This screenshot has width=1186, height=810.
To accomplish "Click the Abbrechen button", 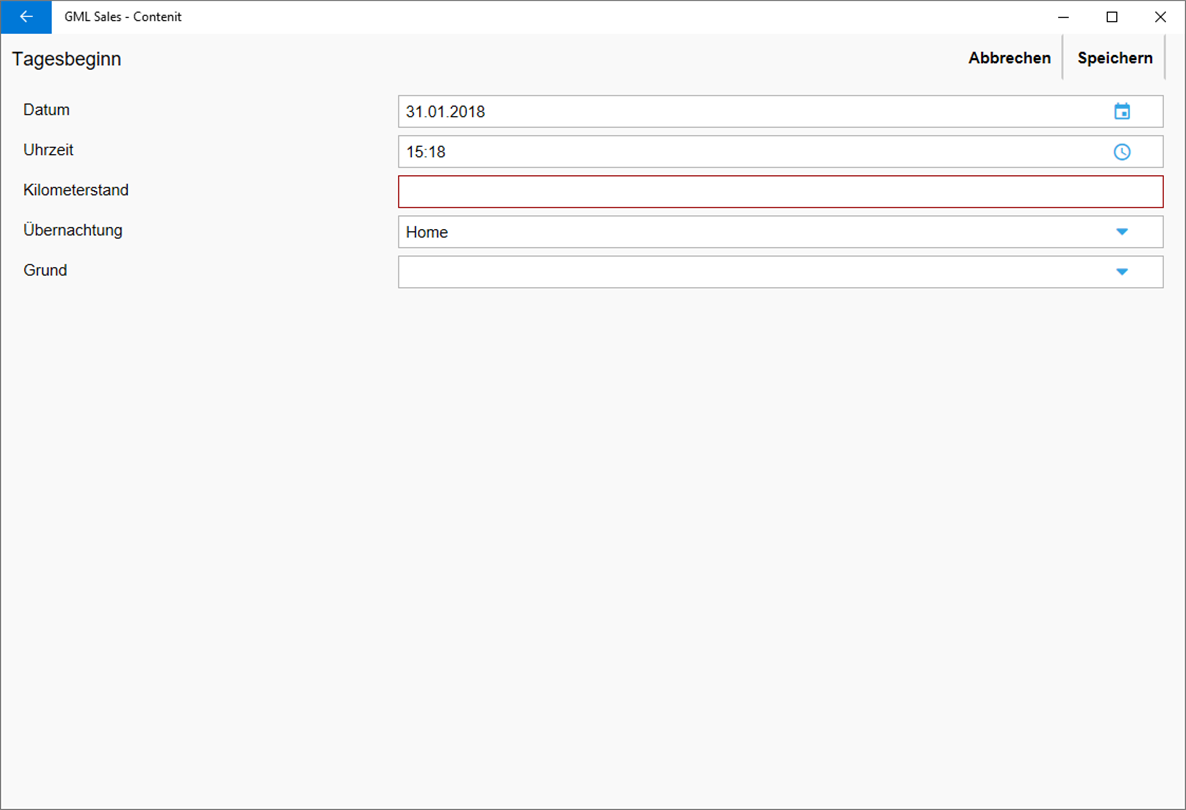I will tap(1009, 58).
